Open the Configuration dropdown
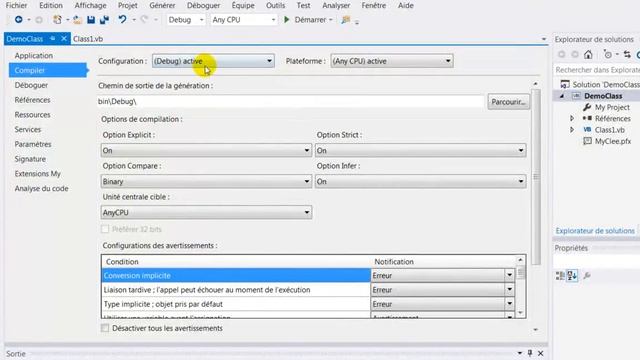640x360 pixels. point(213,61)
